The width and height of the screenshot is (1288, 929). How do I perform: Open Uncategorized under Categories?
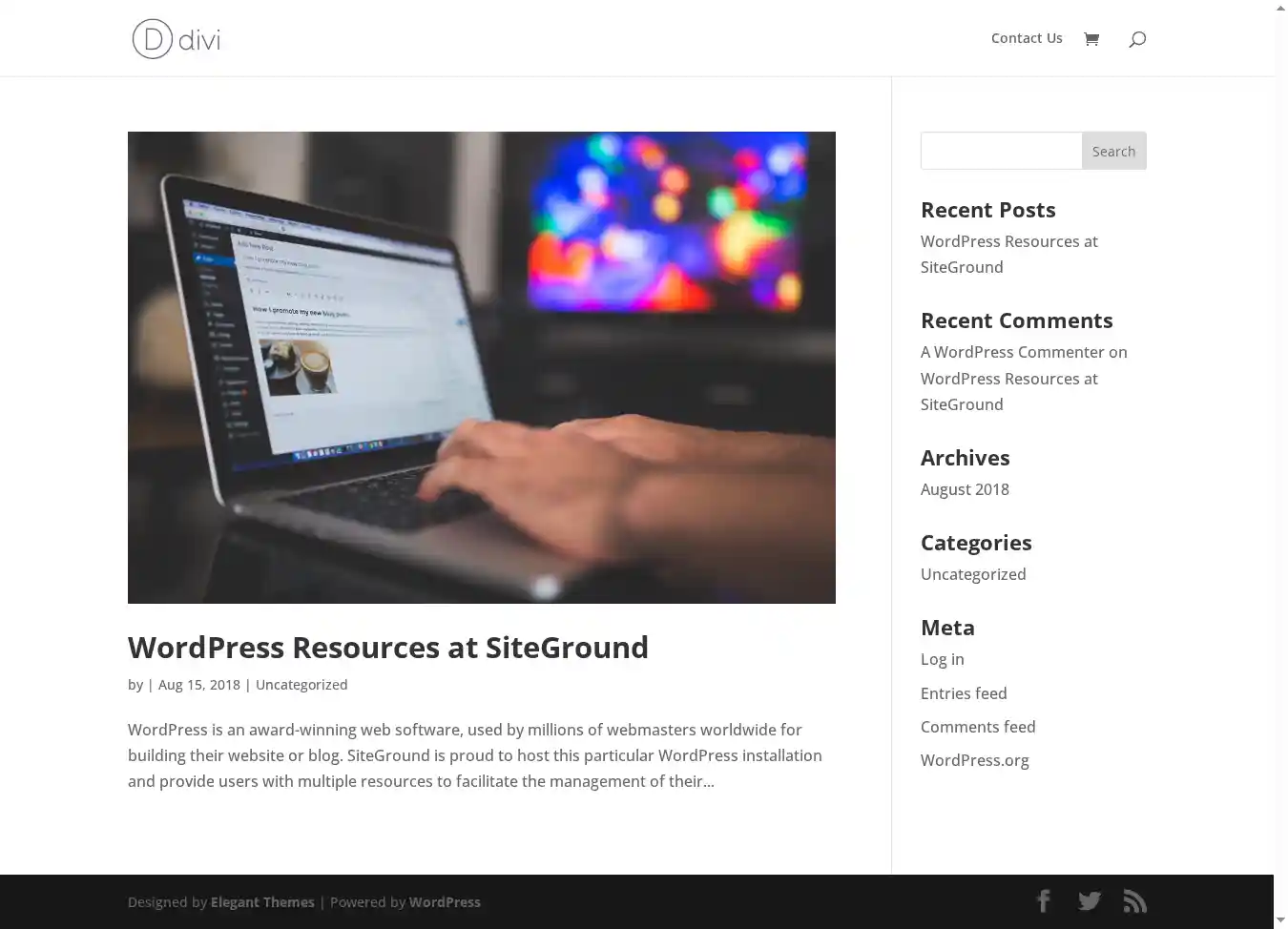point(973,574)
